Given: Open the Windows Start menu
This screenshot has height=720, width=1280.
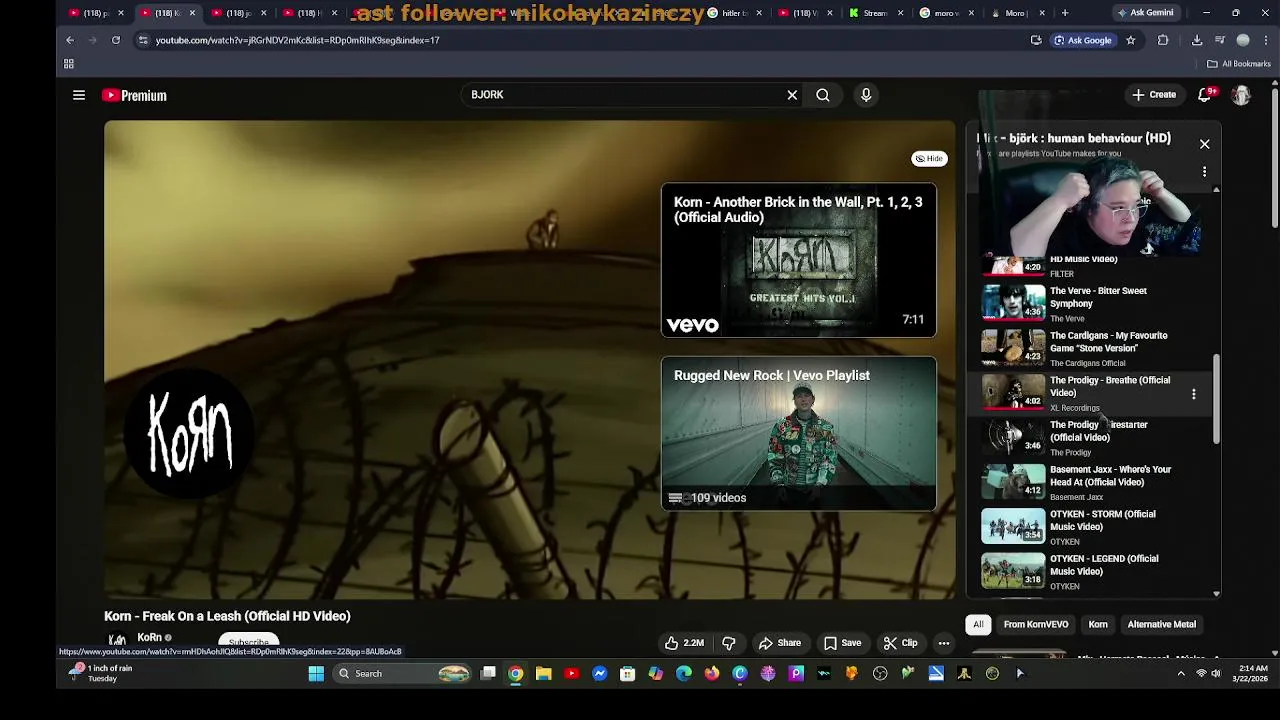Looking at the screenshot, I should click(x=316, y=674).
